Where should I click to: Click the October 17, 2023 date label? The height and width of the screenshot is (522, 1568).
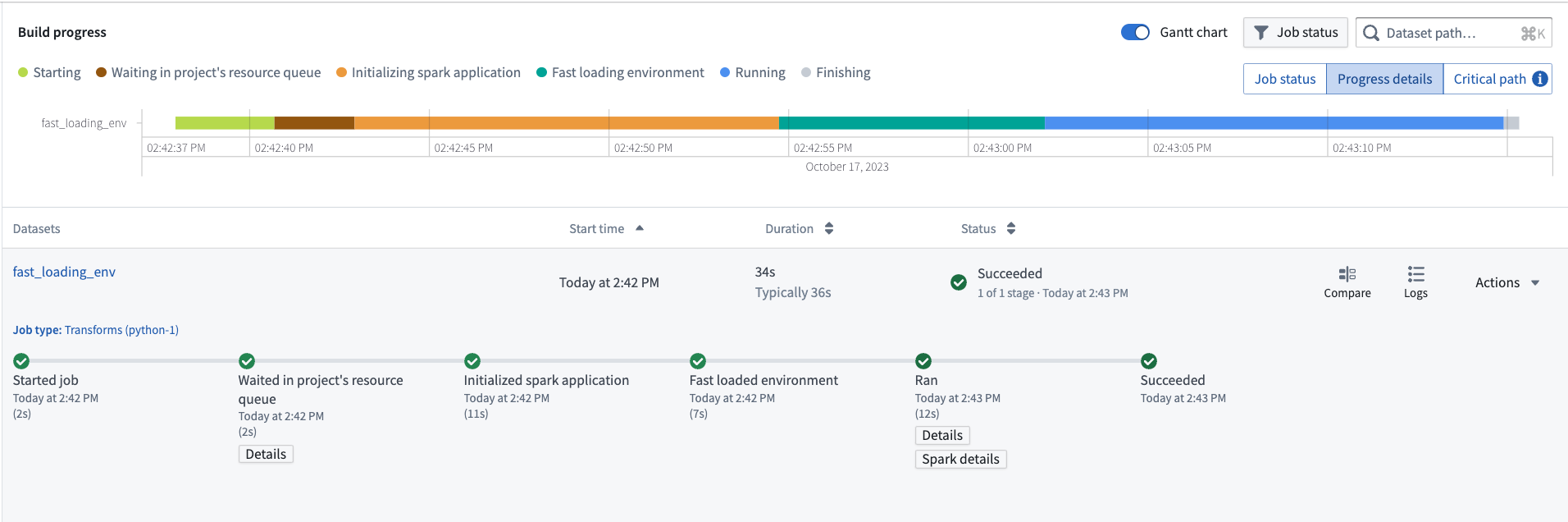click(x=847, y=167)
